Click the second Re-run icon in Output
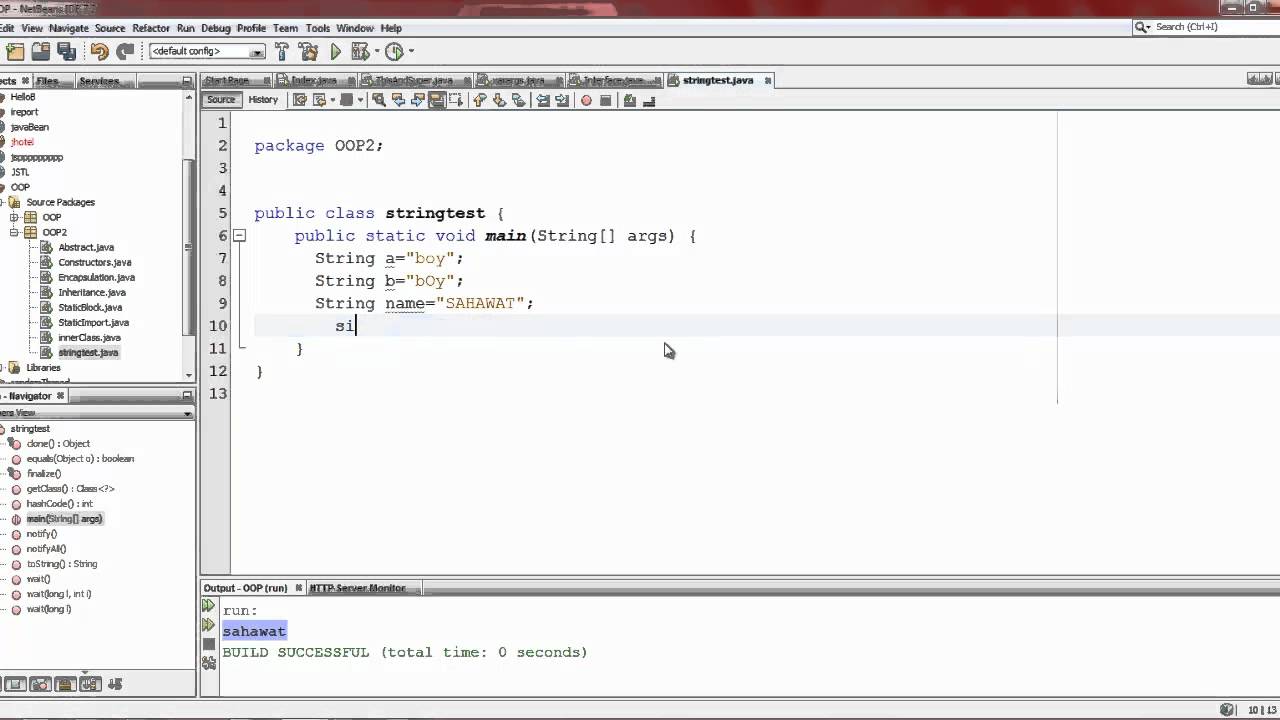Image resolution: width=1280 pixels, height=720 pixels. (208, 625)
